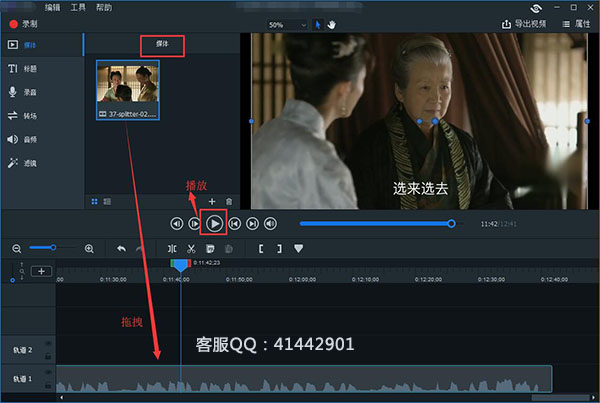
Task: Cut selection with scissors icon
Action: [191, 249]
